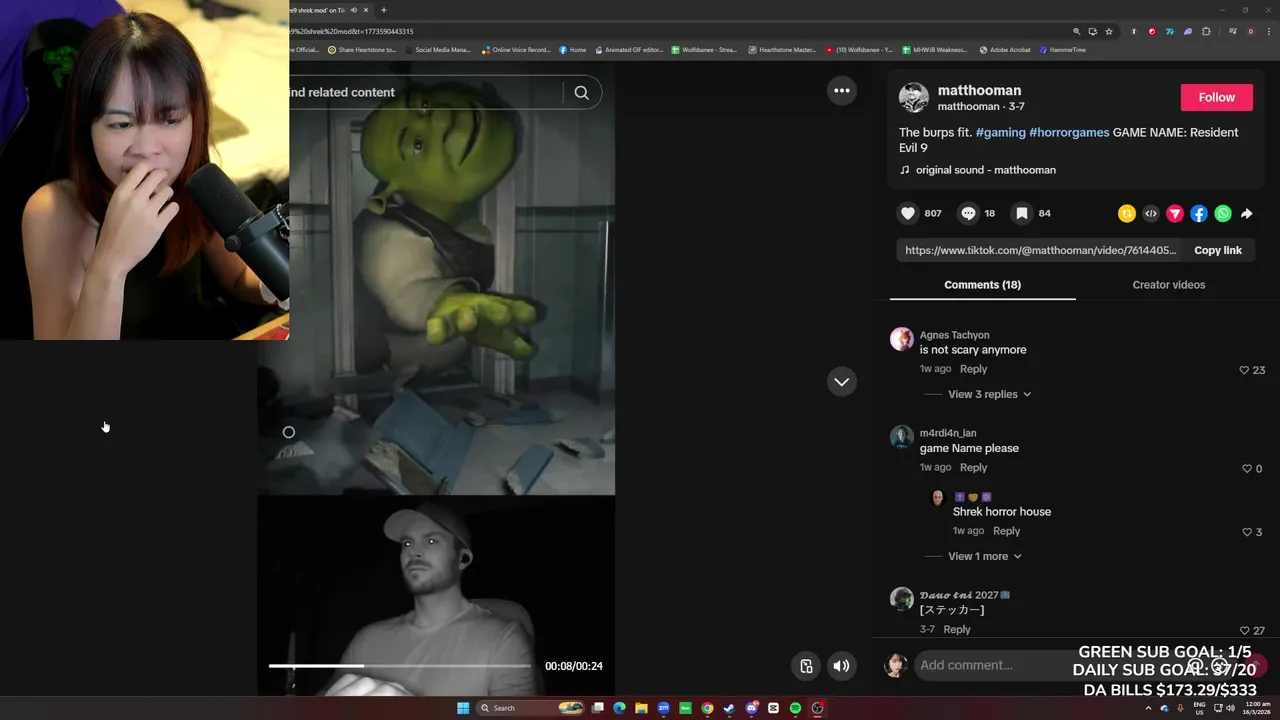1280x720 pixels.
Task: Like m4rdl4n_ian's comment
Action: coord(1246,468)
